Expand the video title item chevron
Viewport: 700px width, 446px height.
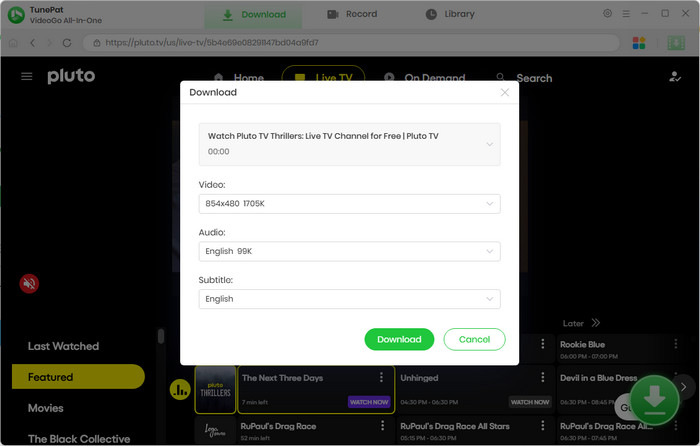pyautogui.click(x=490, y=144)
